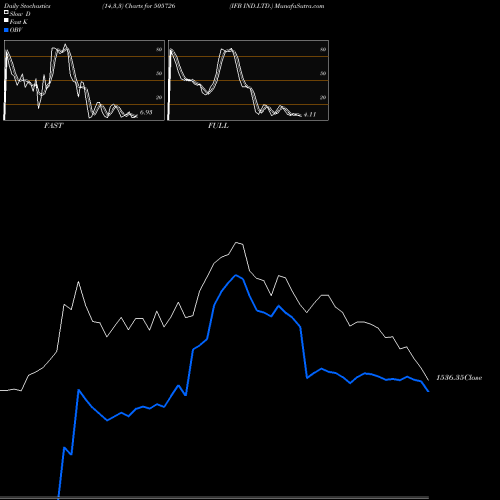The height and width of the screenshot is (500, 500).
Task: Select the '(IFB IND.LTD.) MunafaSutra.com' text
Action: click(277, 6)
